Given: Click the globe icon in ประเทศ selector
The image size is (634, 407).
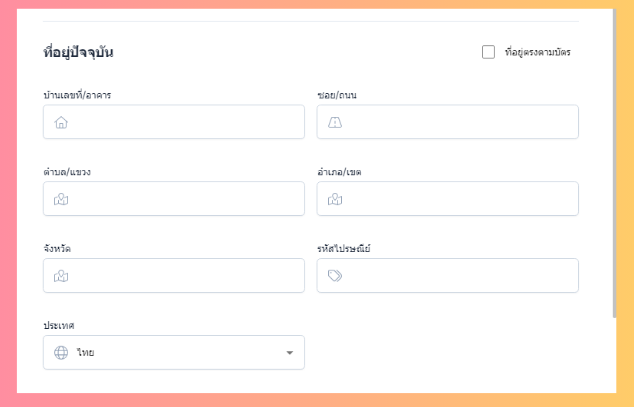Looking at the screenshot, I should click(61, 352).
